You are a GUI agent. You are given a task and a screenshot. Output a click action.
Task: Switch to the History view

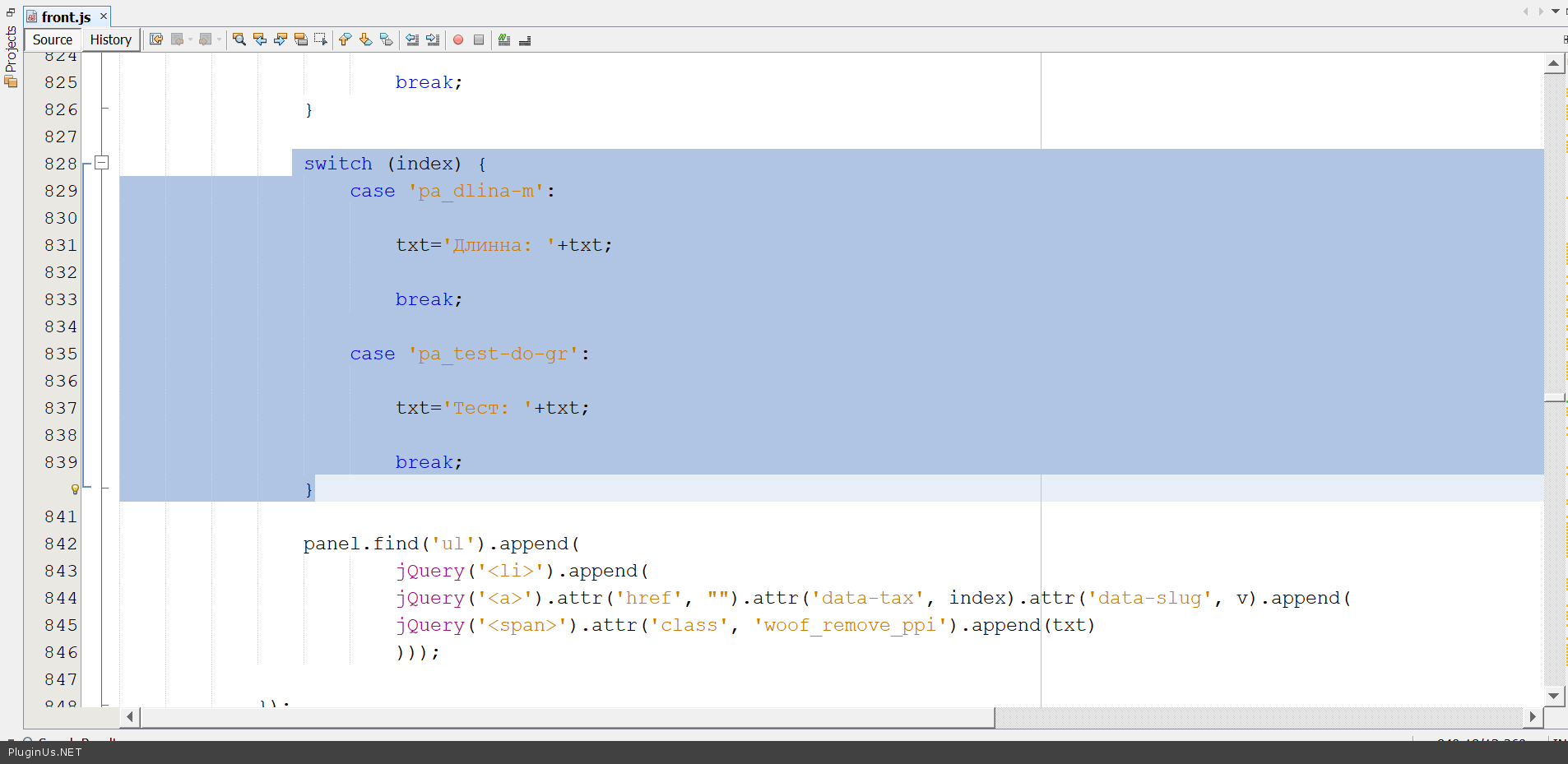[110, 39]
